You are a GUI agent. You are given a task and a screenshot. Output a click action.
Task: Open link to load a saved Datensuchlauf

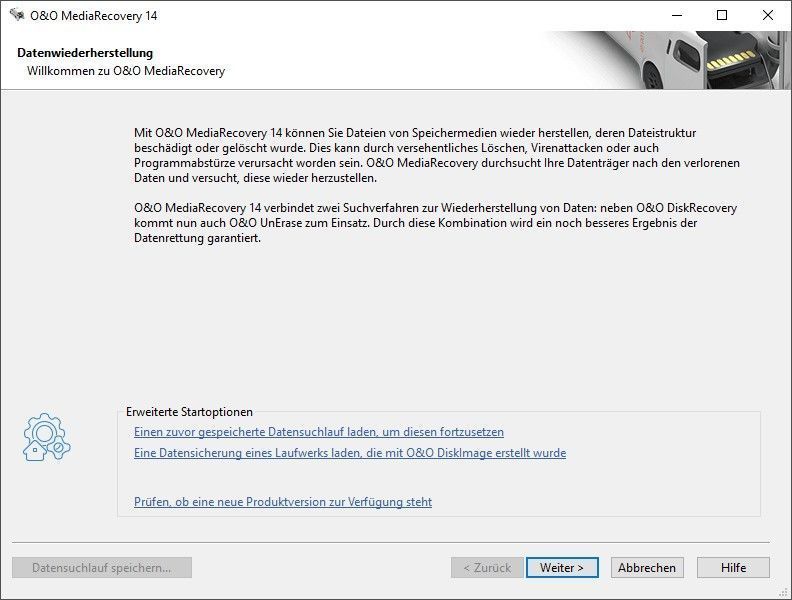pos(318,432)
